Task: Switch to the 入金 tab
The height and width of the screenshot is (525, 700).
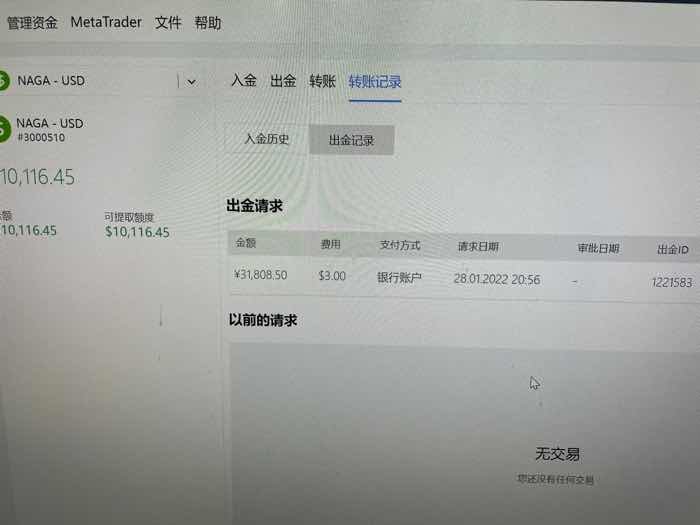Action: [244, 81]
